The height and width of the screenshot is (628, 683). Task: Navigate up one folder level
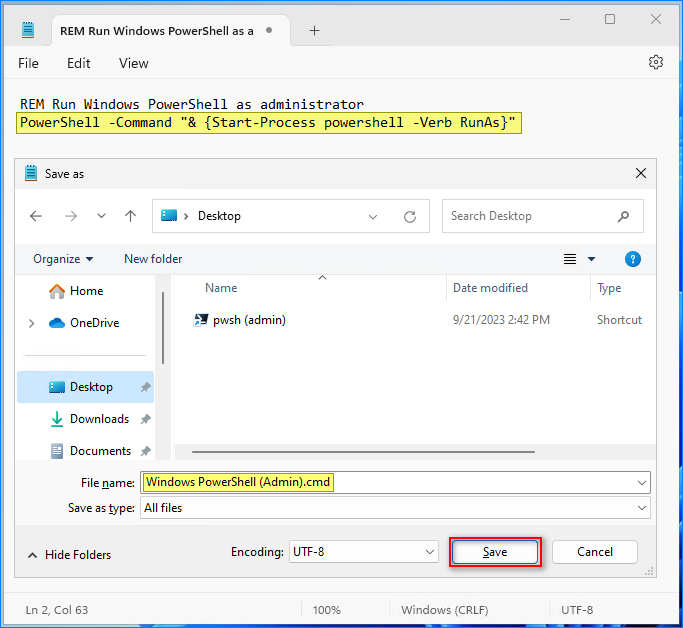pyautogui.click(x=130, y=216)
